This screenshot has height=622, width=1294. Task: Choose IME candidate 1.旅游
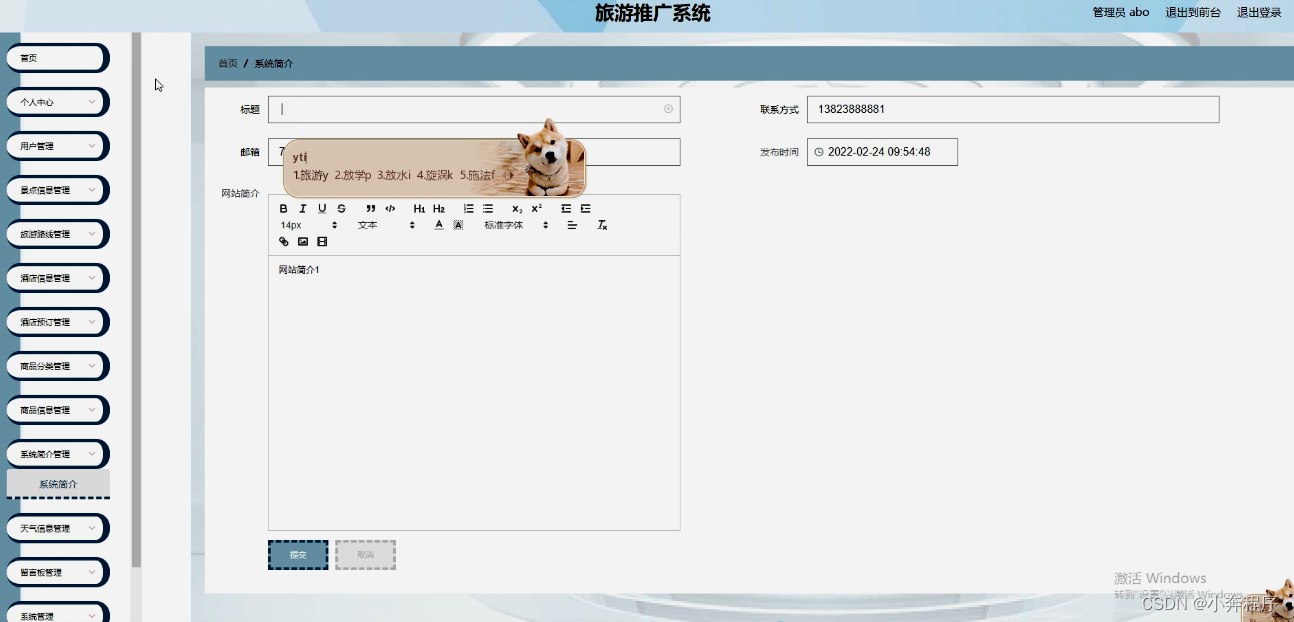coord(311,175)
